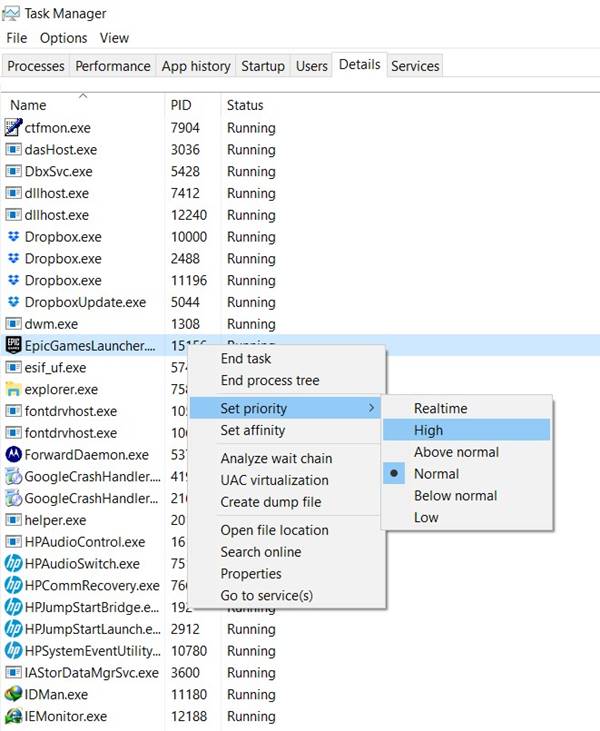
Task: Click the IAStorDataMgrSvc.exe icon
Action: pyautogui.click(x=13, y=672)
